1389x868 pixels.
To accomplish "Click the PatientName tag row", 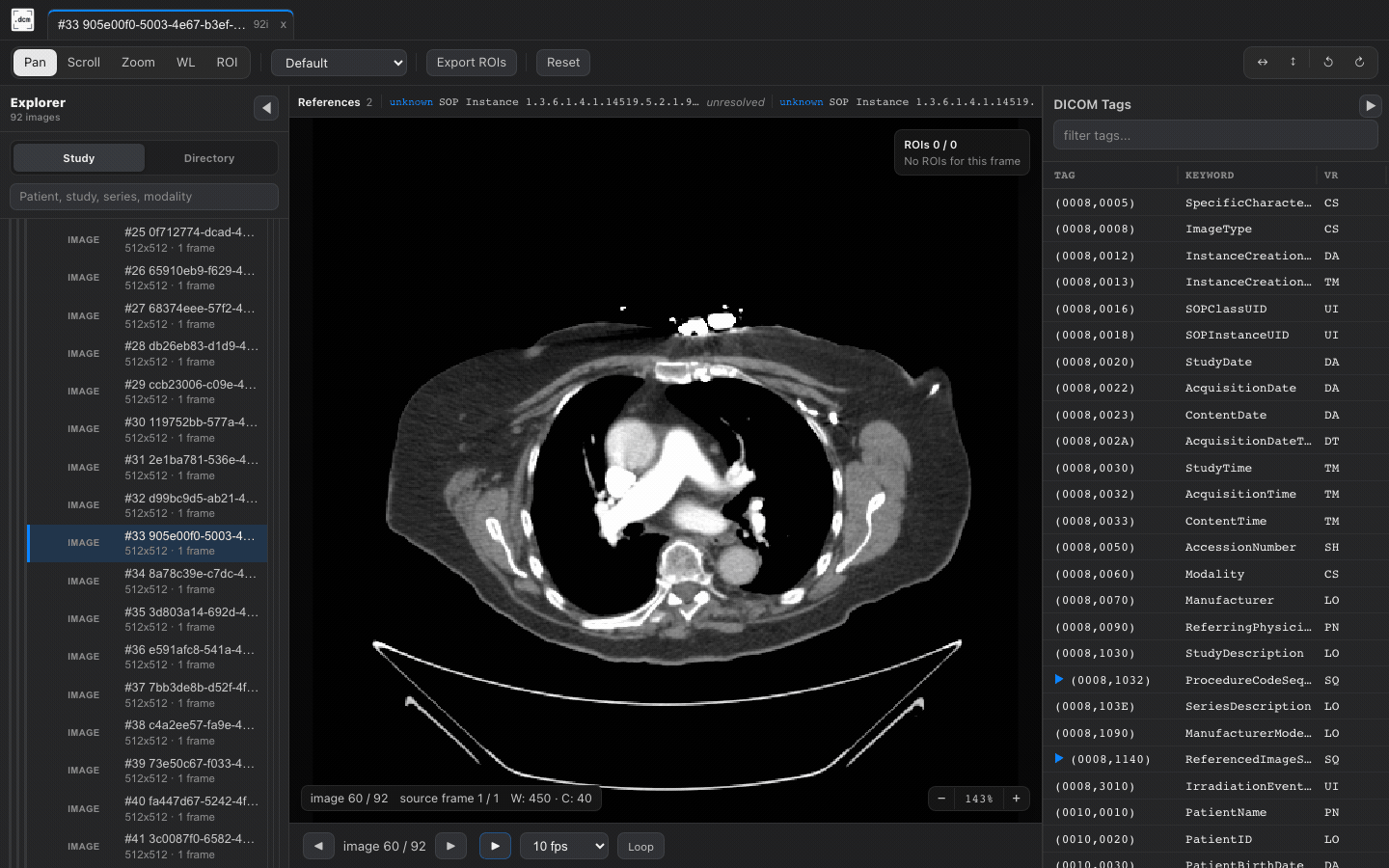I will (x=1215, y=812).
